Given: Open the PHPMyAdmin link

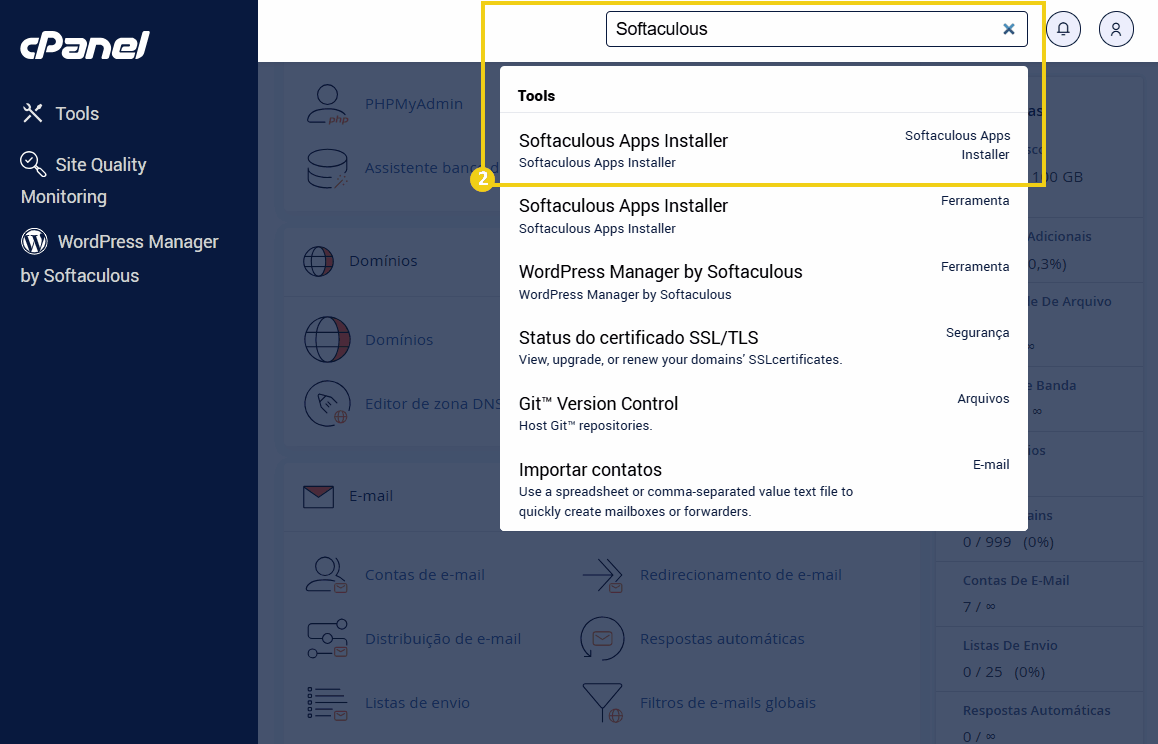Looking at the screenshot, I should click(414, 104).
